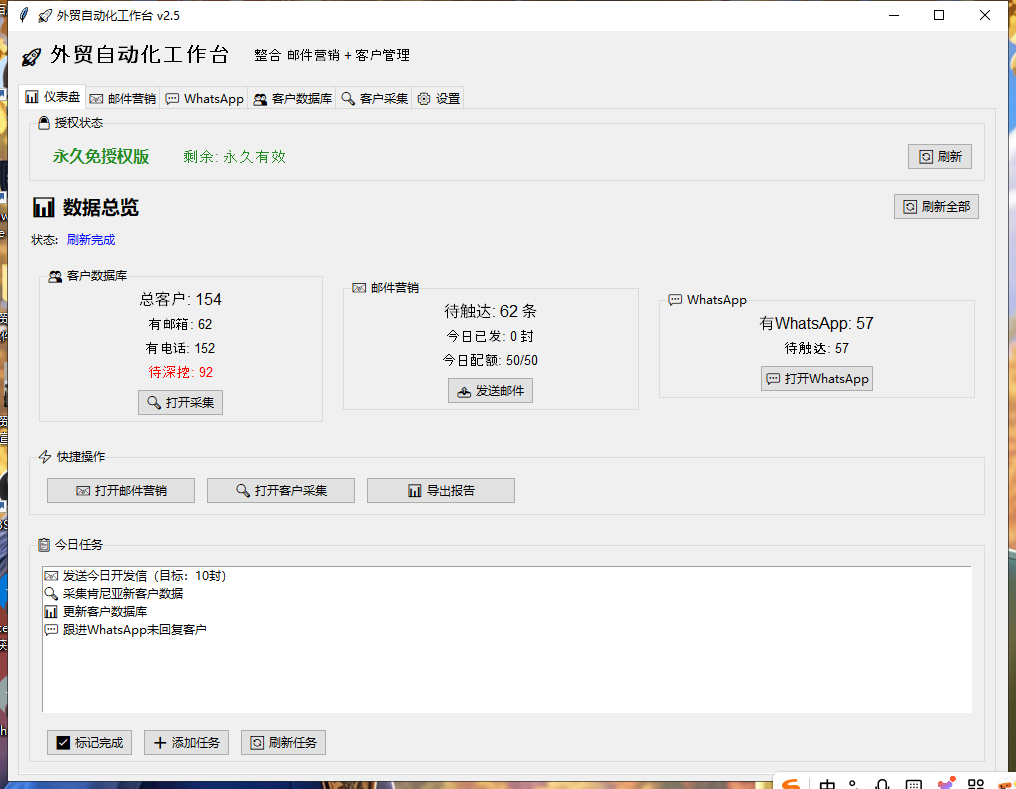The image size is (1016, 789).
Task: Switch to the 仪表盘 tab
Action: pyautogui.click(x=52, y=97)
